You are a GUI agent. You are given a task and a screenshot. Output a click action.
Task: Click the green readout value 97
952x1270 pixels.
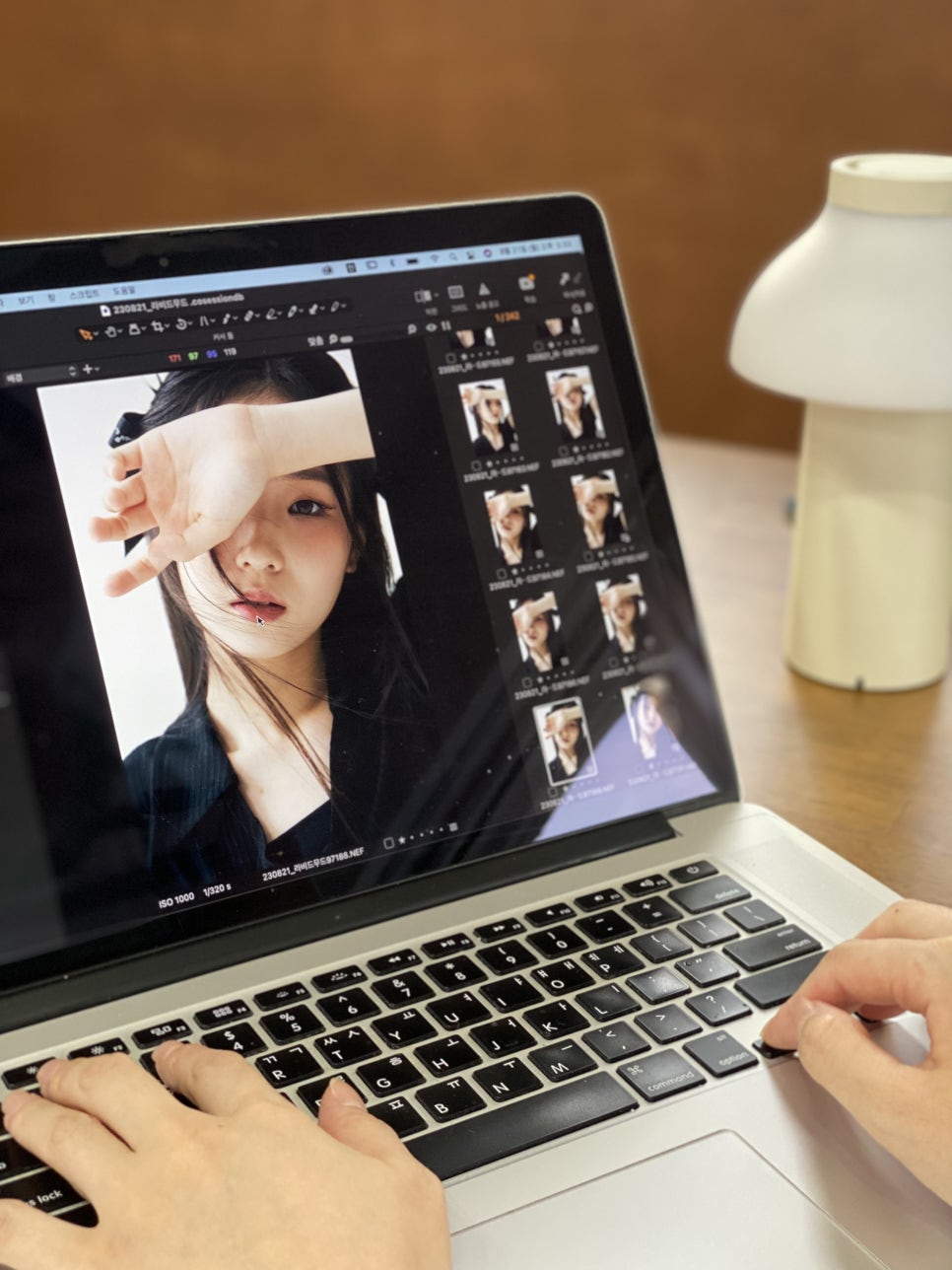coord(193,356)
